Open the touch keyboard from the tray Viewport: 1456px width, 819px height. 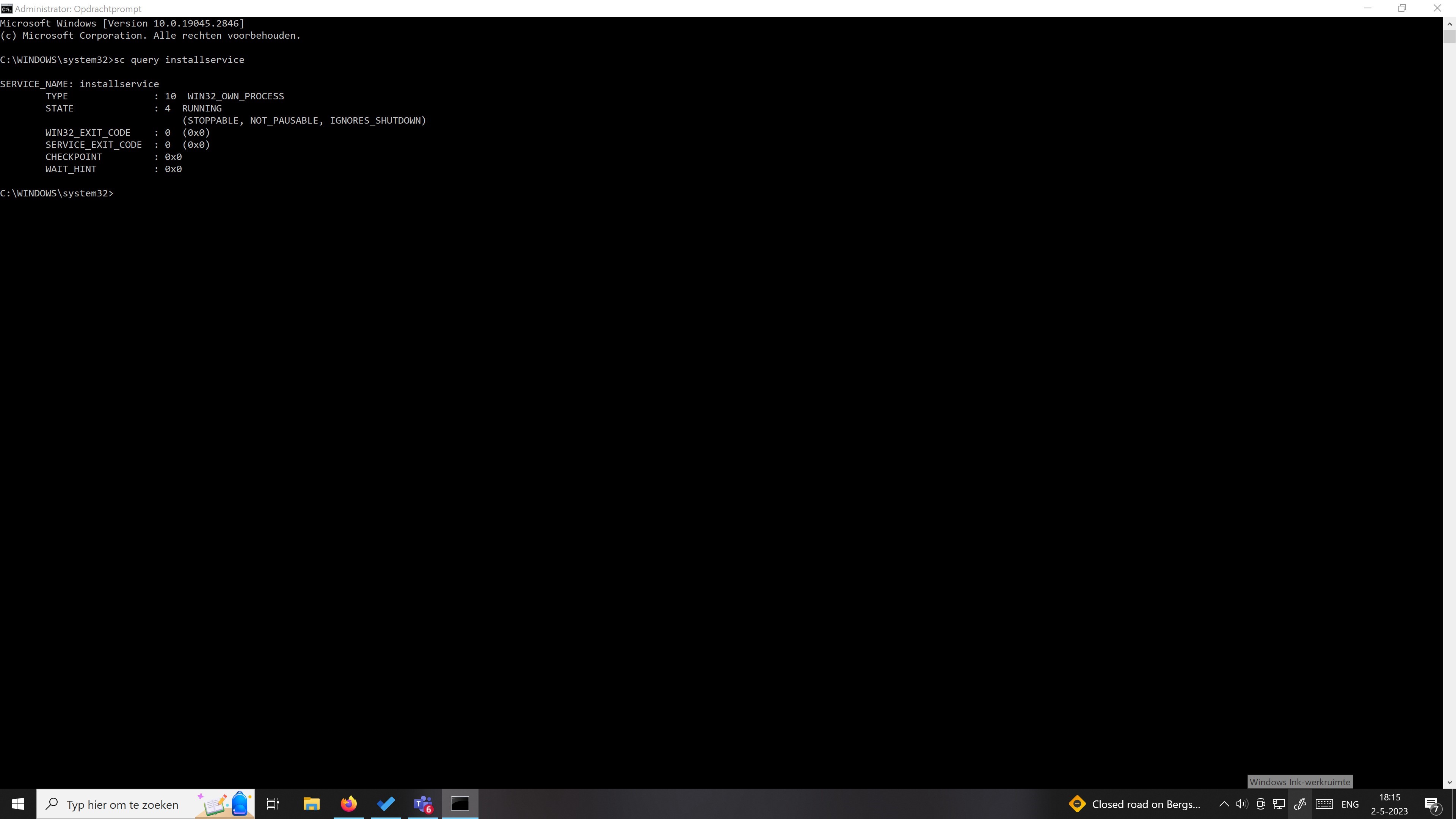(1324, 804)
